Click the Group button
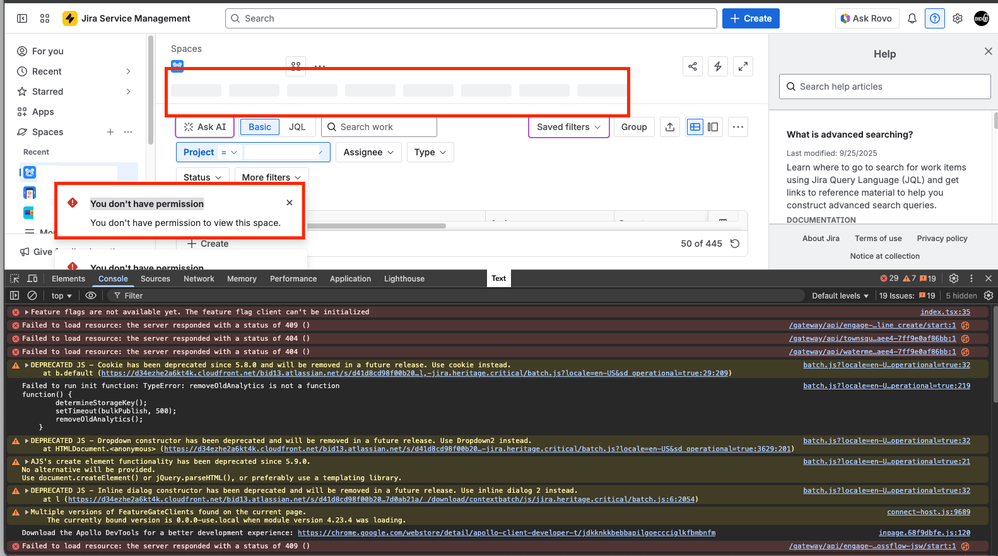Screen dimensions: 998x556 click(634, 127)
